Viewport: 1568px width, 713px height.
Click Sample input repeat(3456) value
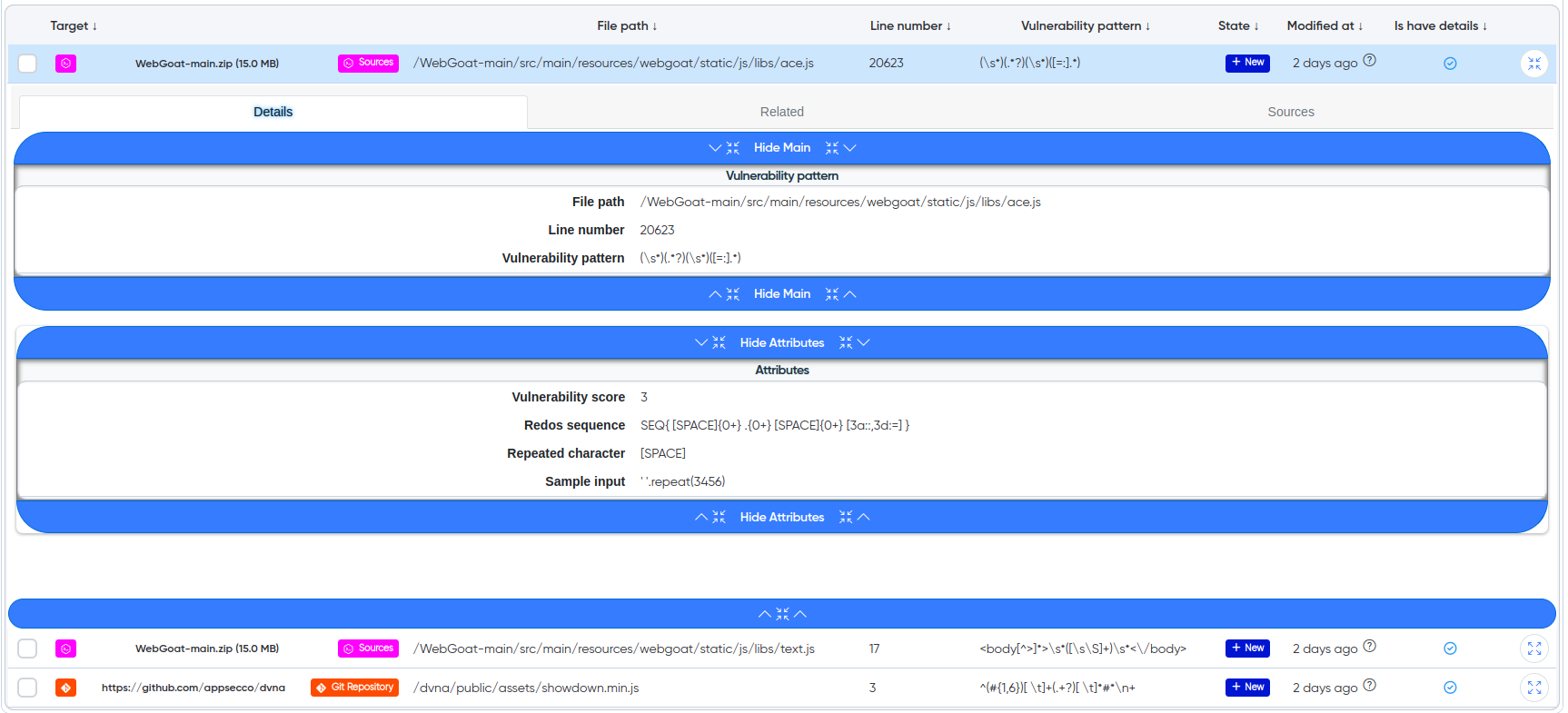coord(682,481)
